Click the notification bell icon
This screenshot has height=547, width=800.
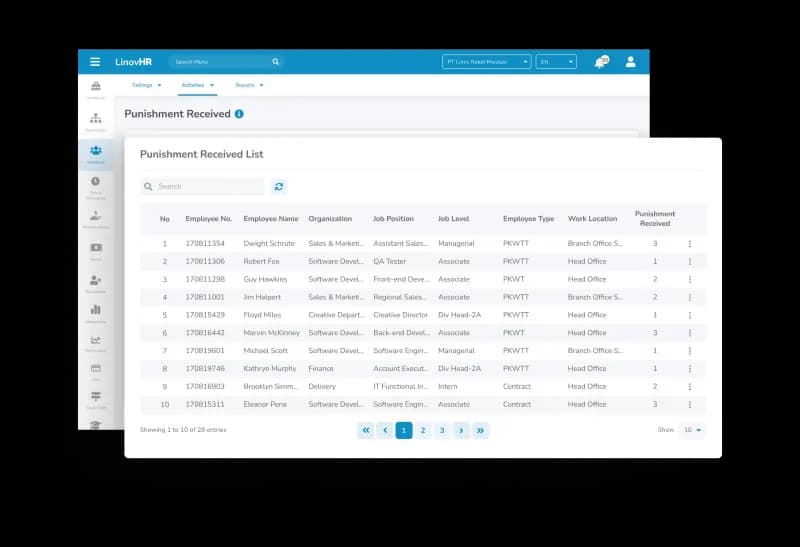coord(601,62)
